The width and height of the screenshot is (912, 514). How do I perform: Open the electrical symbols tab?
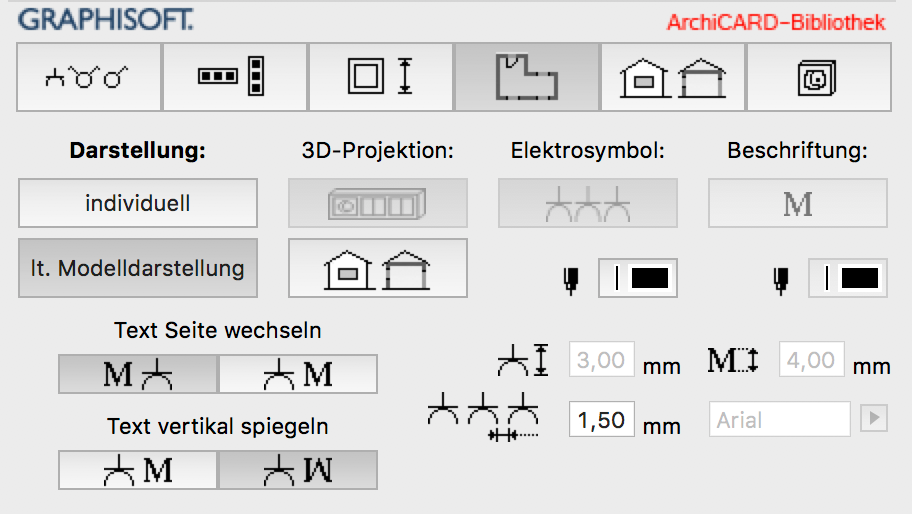click(x=89, y=77)
